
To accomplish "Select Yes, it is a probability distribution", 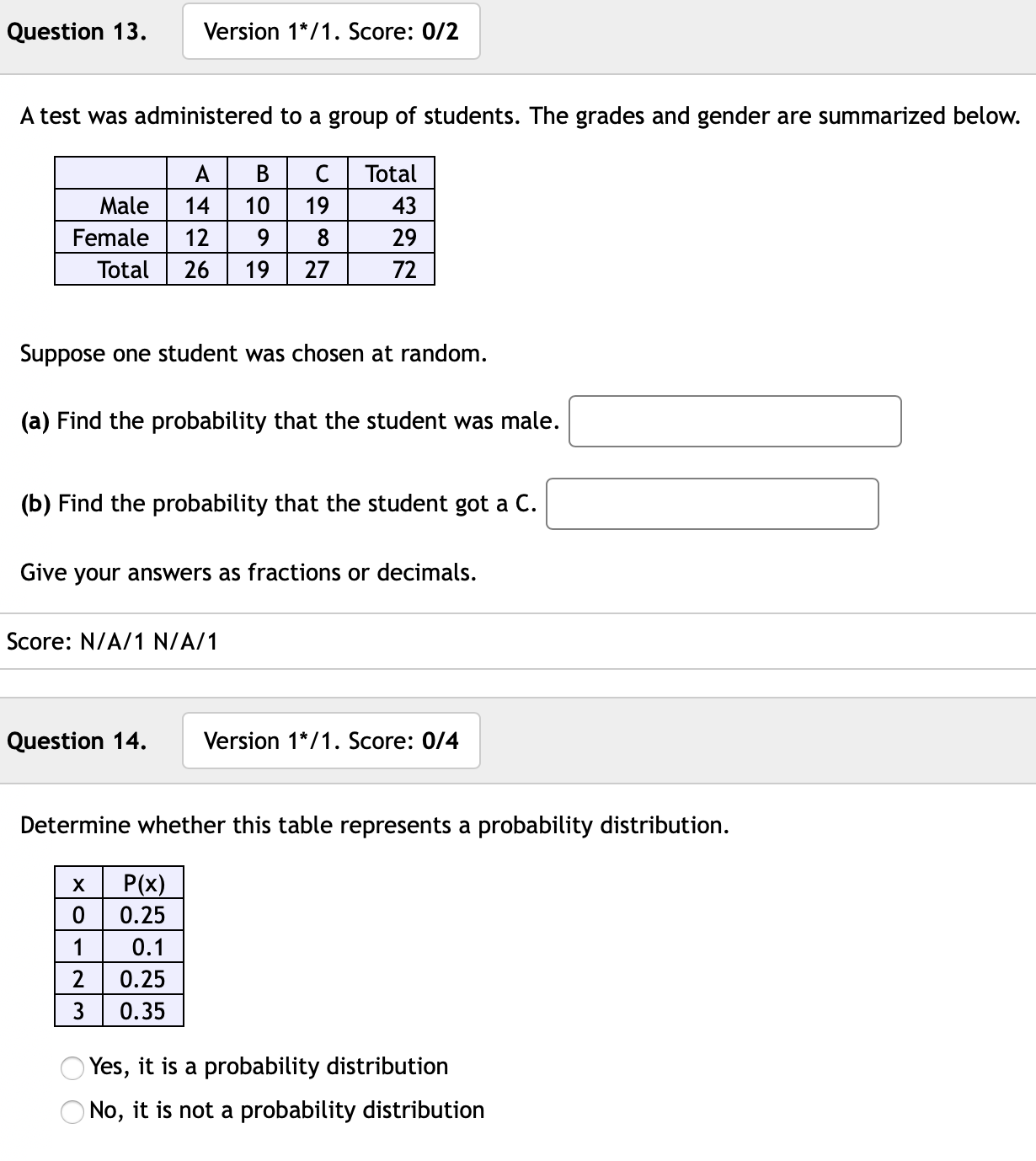I will (x=72, y=1066).
